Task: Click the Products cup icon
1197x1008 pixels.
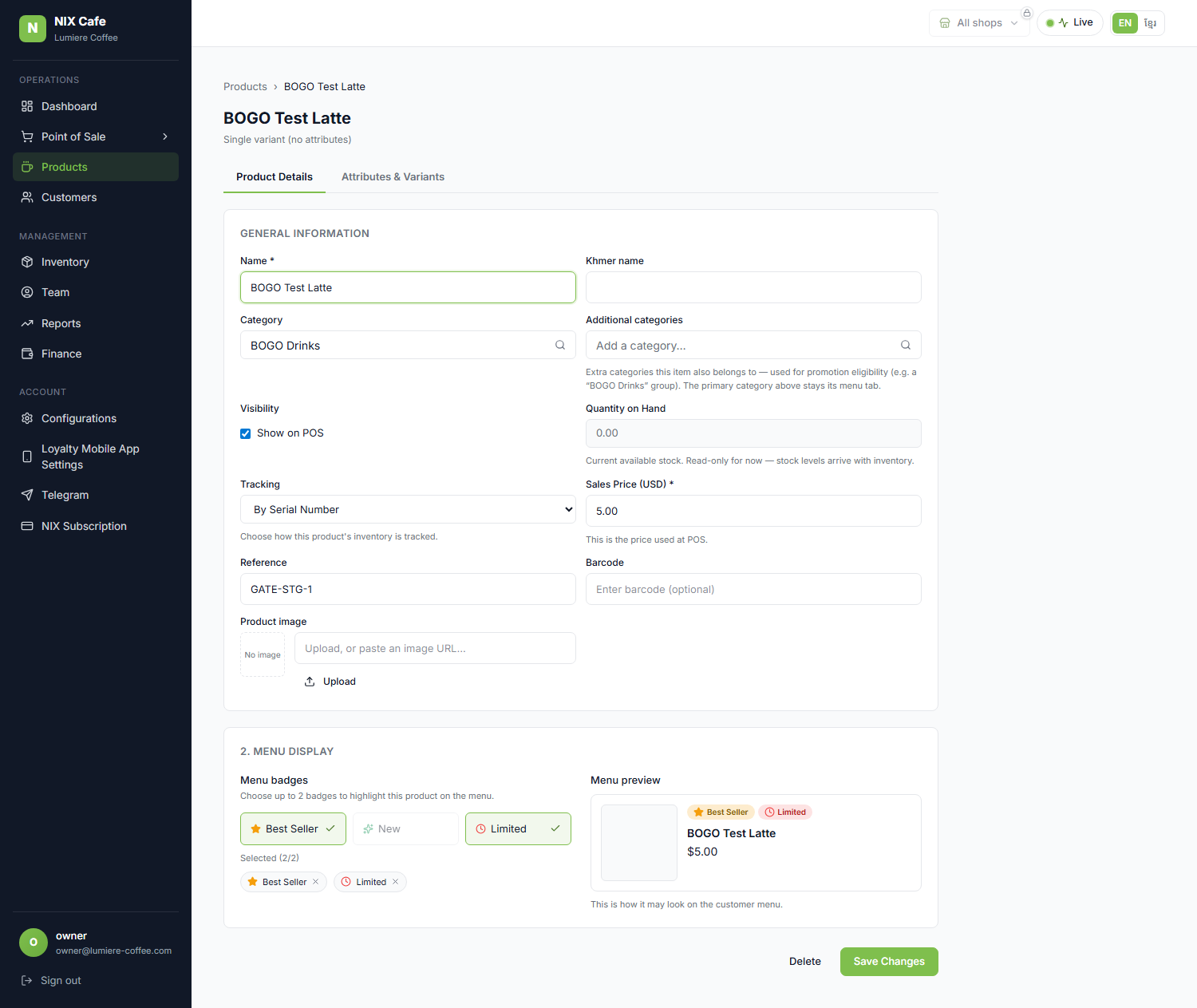Action: pyautogui.click(x=27, y=167)
